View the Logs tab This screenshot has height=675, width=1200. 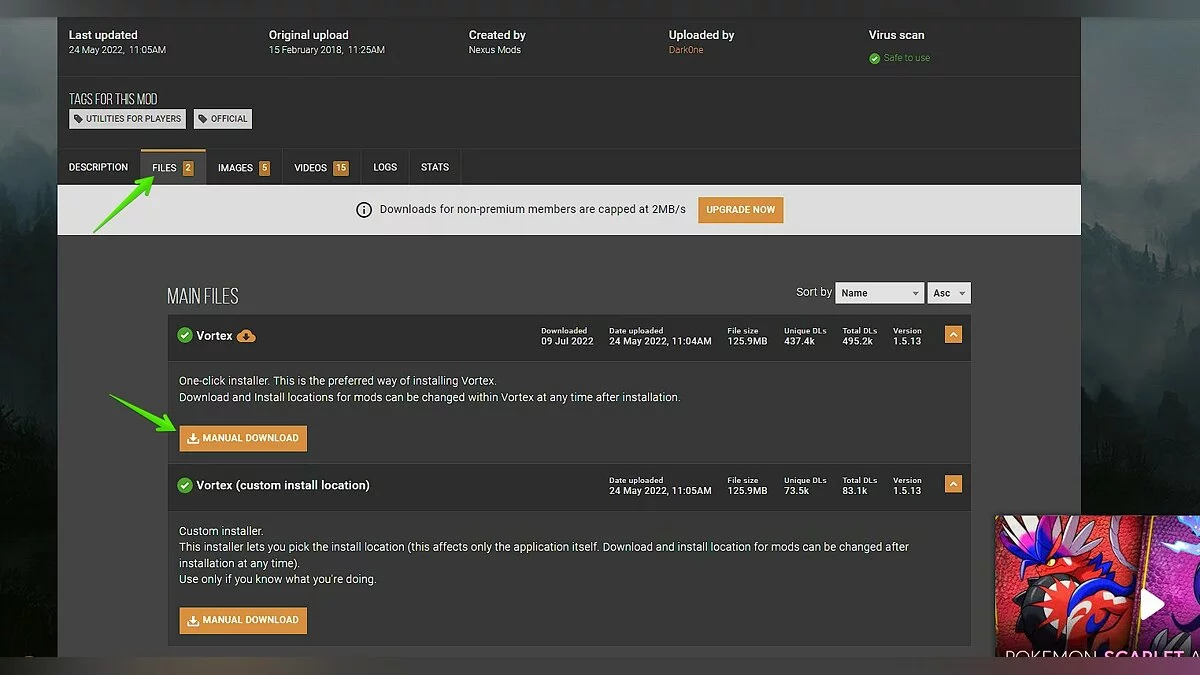385,168
